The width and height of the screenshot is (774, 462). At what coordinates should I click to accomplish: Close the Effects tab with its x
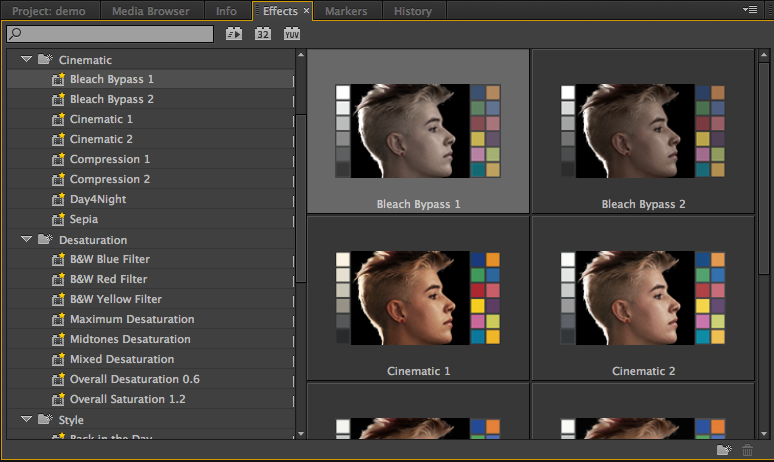pos(306,11)
